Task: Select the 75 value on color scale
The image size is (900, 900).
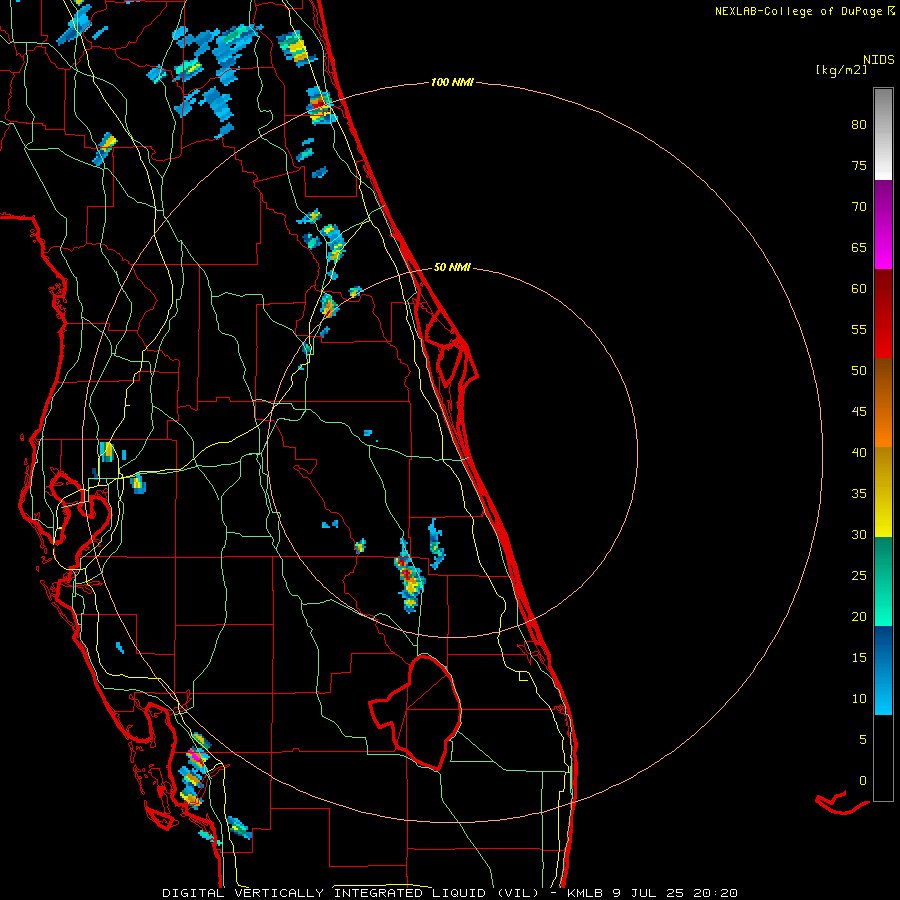Action: coord(859,166)
